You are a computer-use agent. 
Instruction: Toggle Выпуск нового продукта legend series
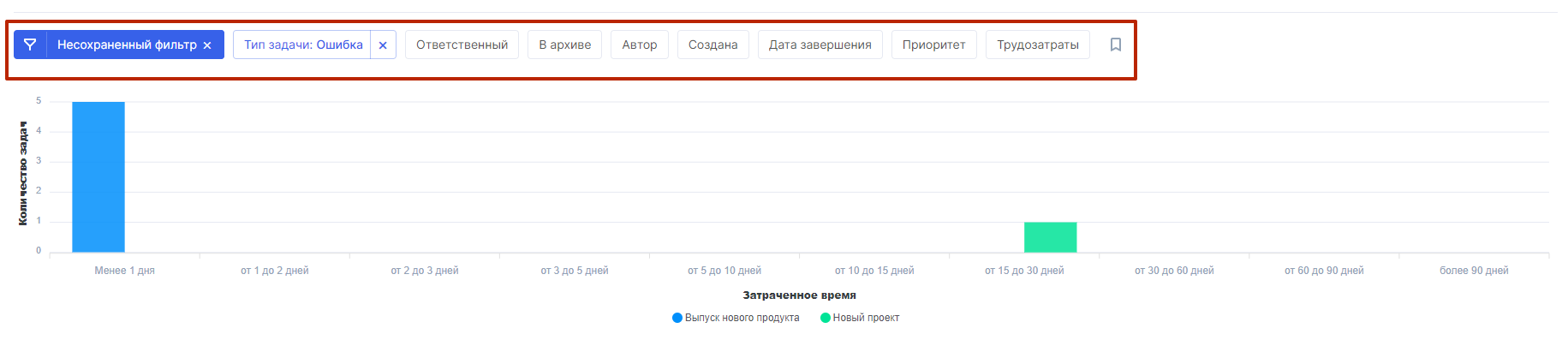click(742, 318)
